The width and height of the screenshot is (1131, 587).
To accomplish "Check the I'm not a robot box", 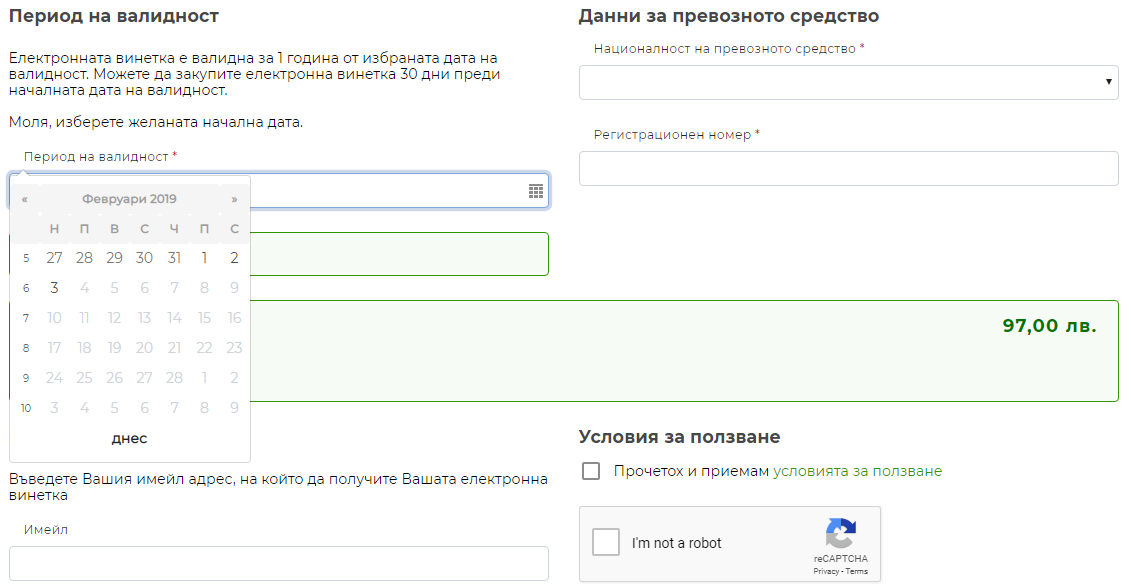I will pos(606,542).
